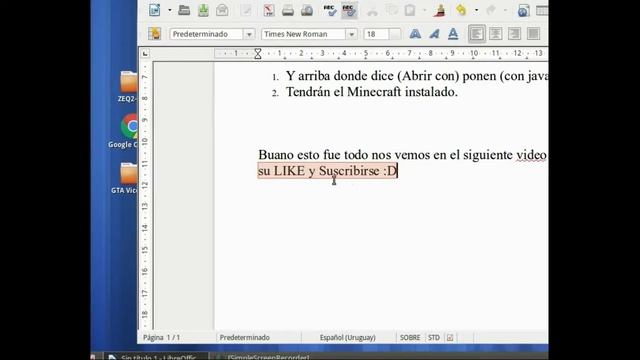Click the underlined word 'video'
The width and height of the screenshot is (640, 360).
tap(531, 155)
